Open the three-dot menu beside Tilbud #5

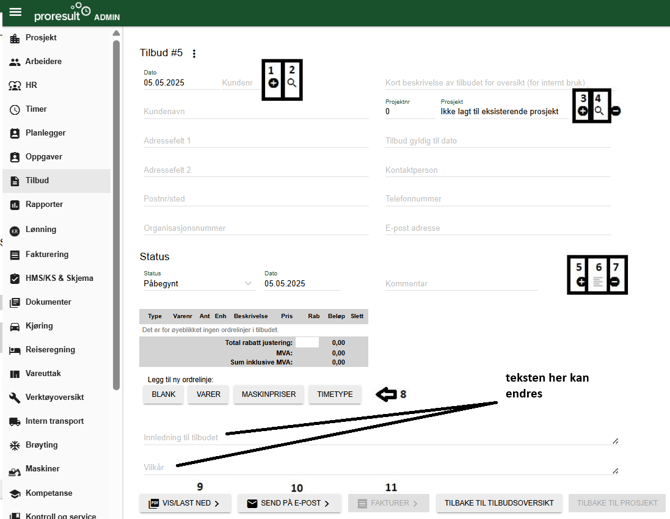194,54
